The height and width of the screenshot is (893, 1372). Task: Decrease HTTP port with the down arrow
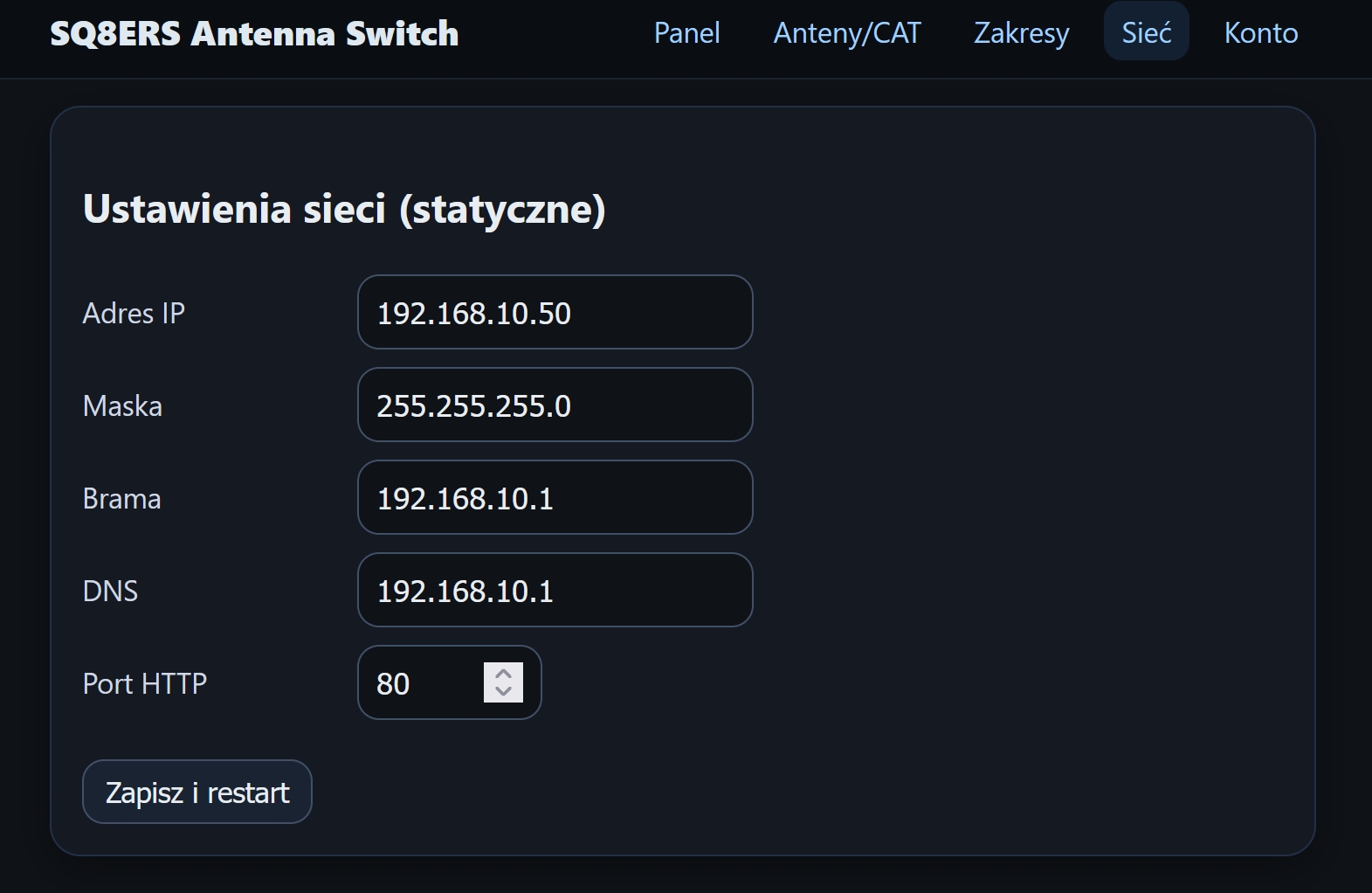point(503,692)
